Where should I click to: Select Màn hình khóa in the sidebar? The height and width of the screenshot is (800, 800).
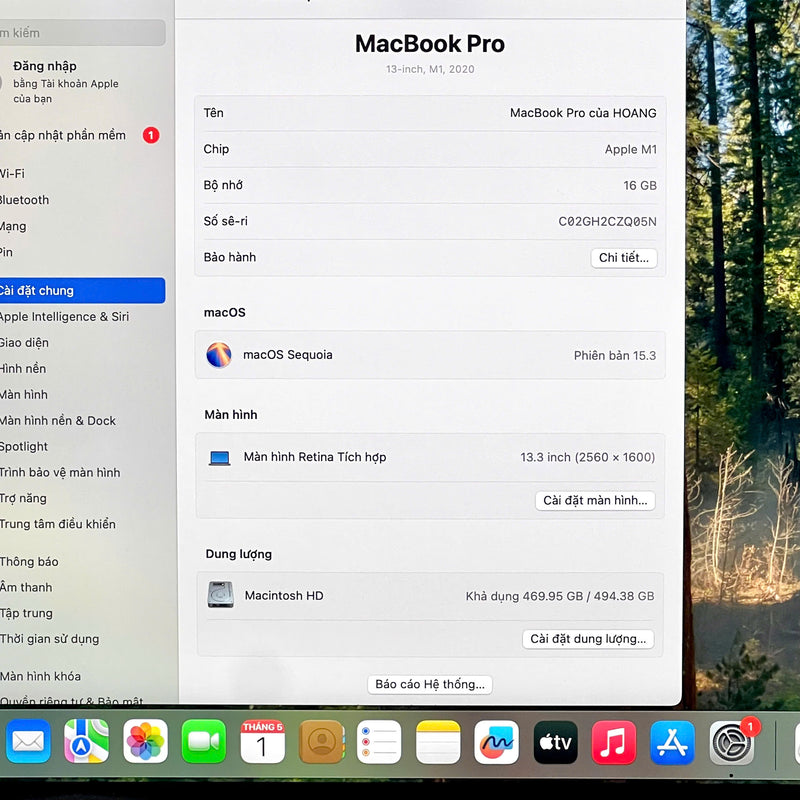coord(40,676)
